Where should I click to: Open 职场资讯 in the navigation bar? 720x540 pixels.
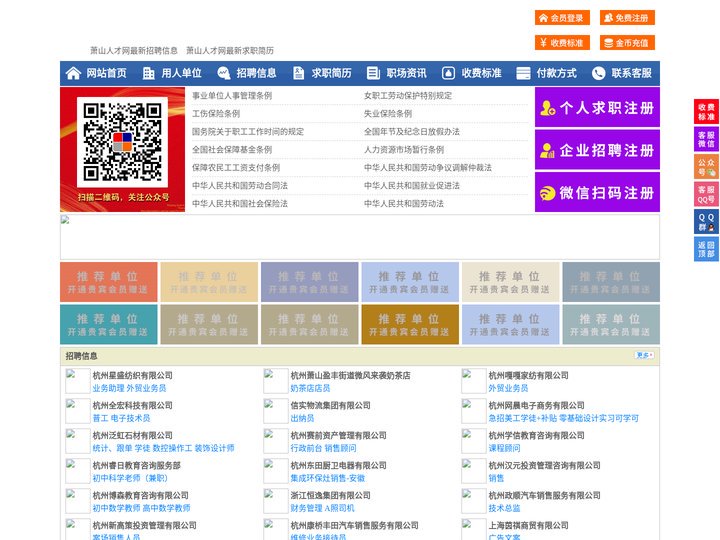tap(406, 73)
